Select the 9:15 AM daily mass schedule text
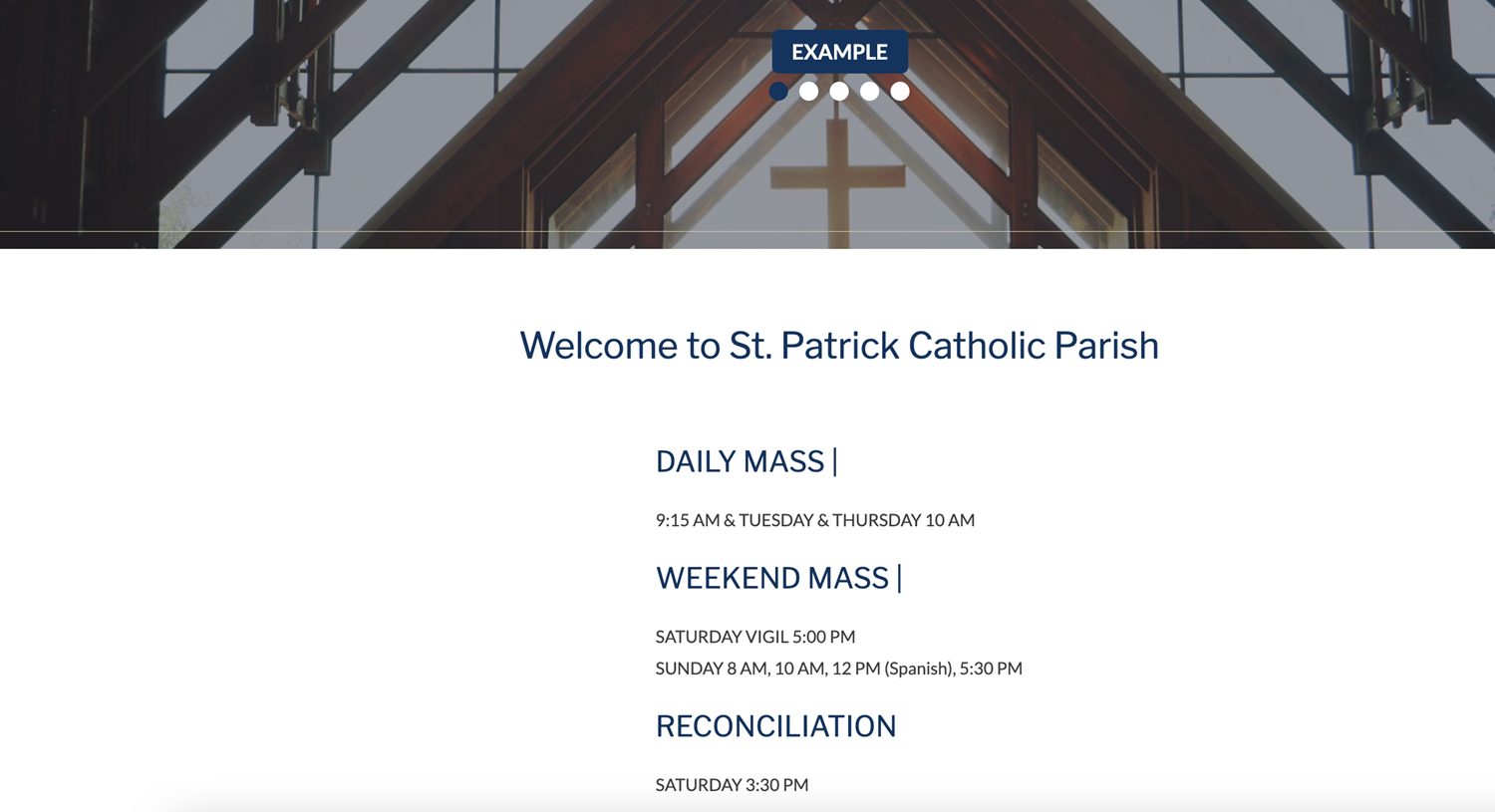The height and width of the screenshot is (812, 1495). [x=814, y=520]
